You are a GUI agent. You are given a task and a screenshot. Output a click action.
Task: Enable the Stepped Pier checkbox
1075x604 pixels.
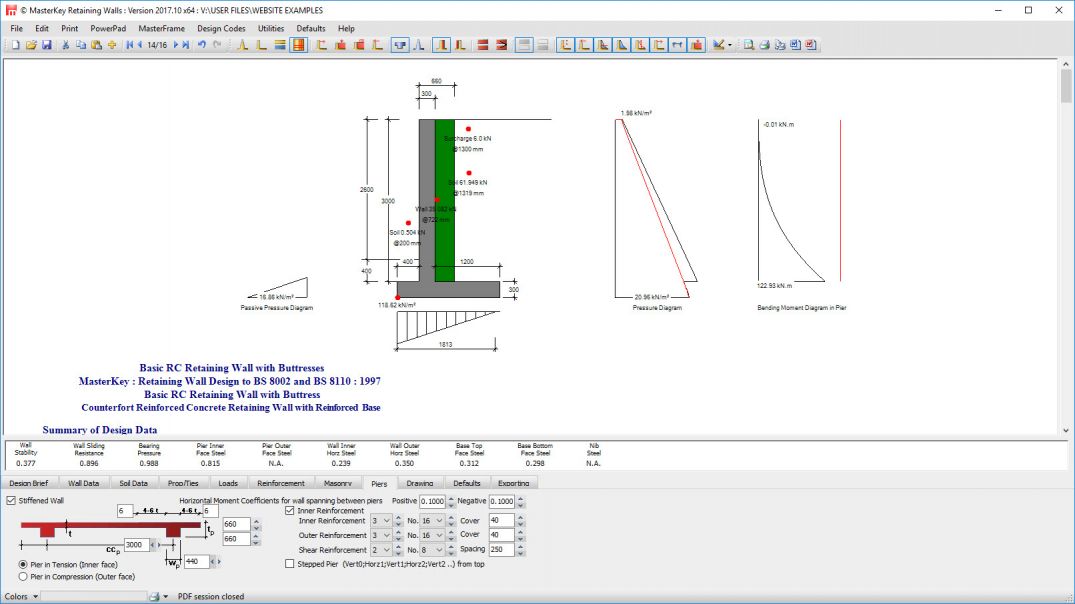(x=290, y=564)
